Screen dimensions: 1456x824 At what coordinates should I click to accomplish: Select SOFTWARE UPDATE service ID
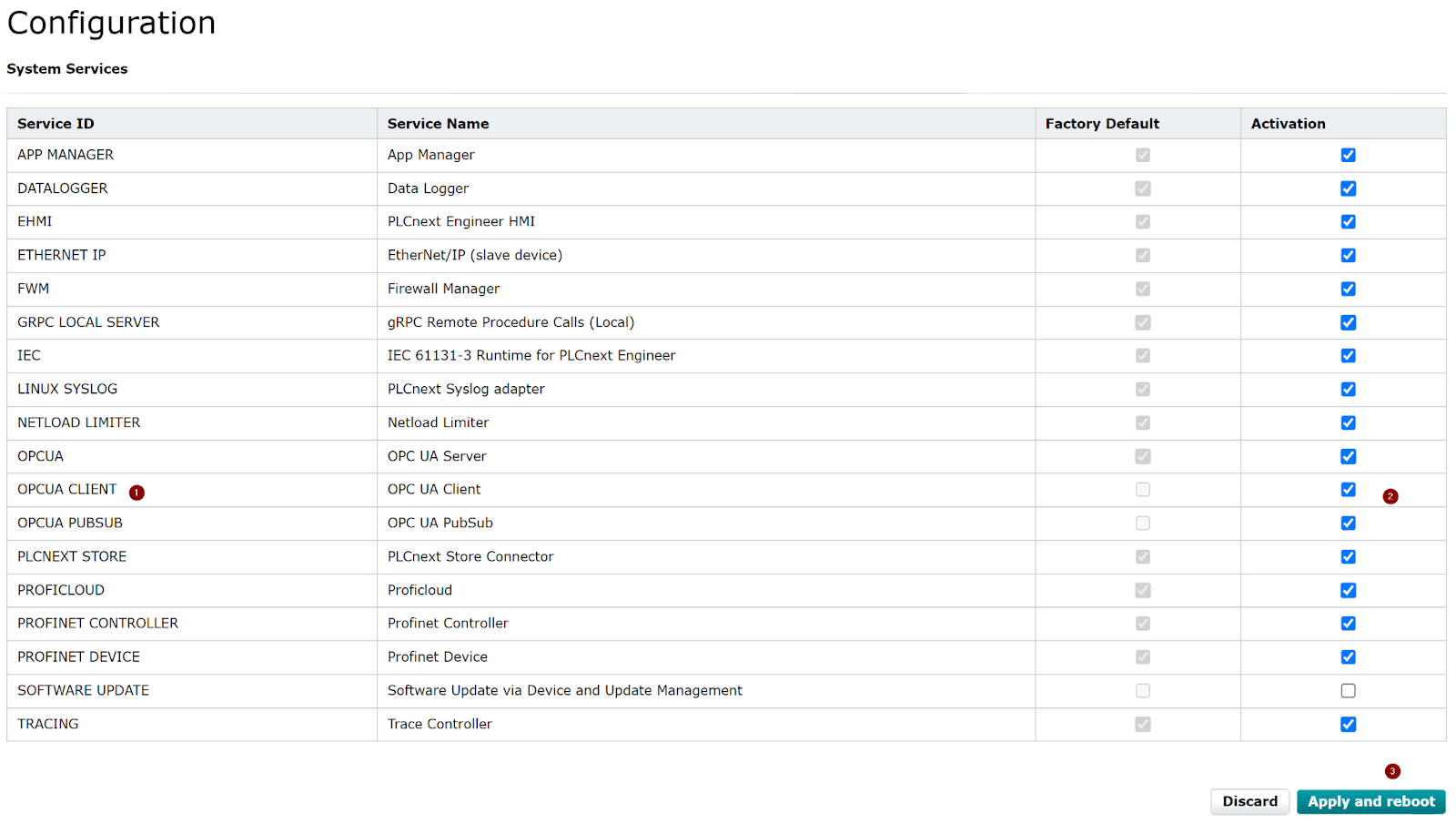coord(84,690)
